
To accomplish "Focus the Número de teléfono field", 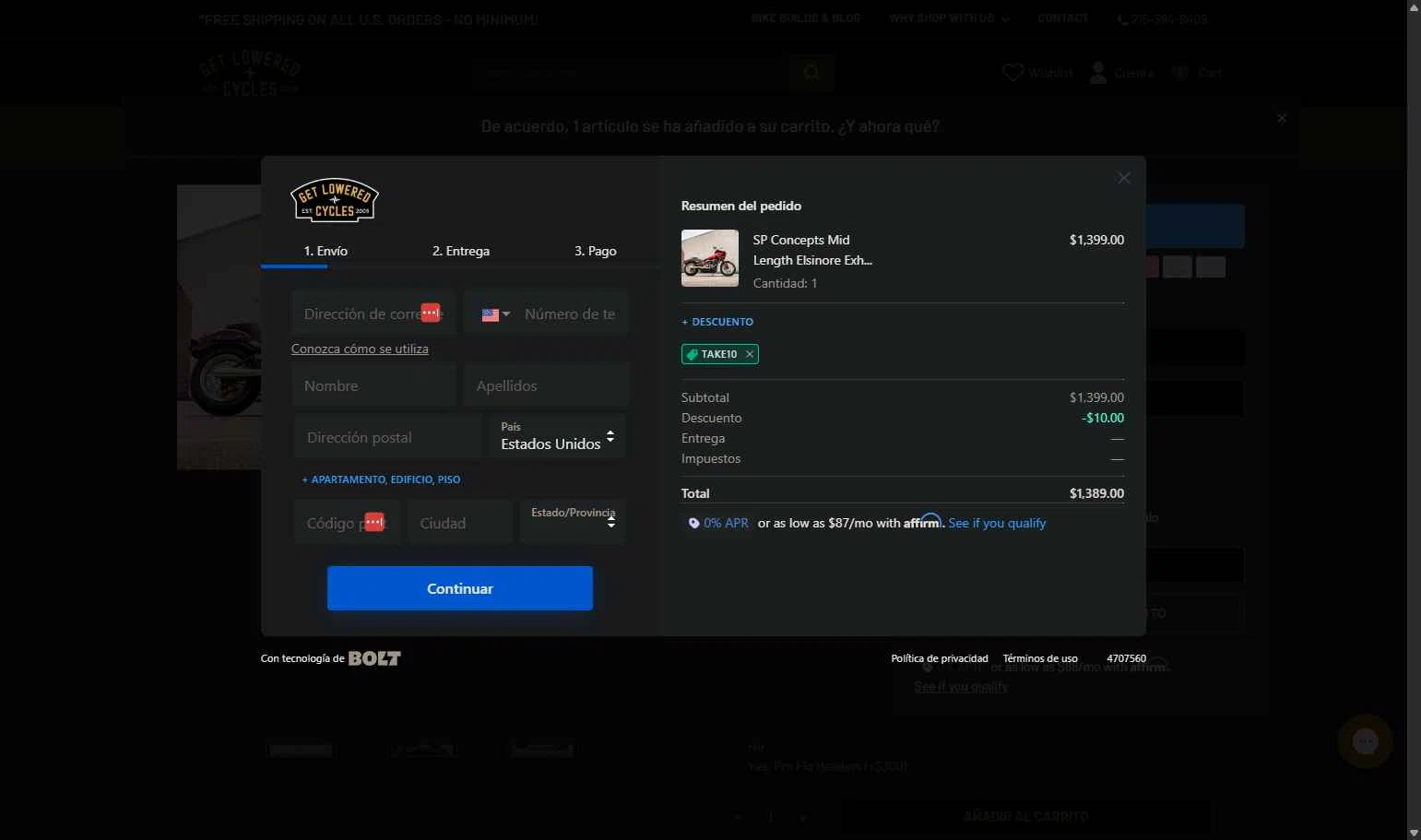I will tap(570, 314).
